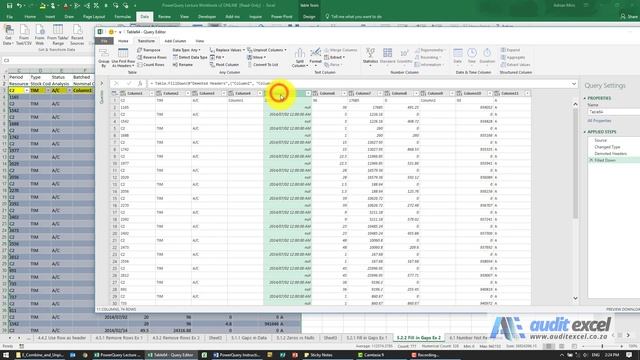
Task: Select the Changed Type applied step
Action: [x=607, y=147]
